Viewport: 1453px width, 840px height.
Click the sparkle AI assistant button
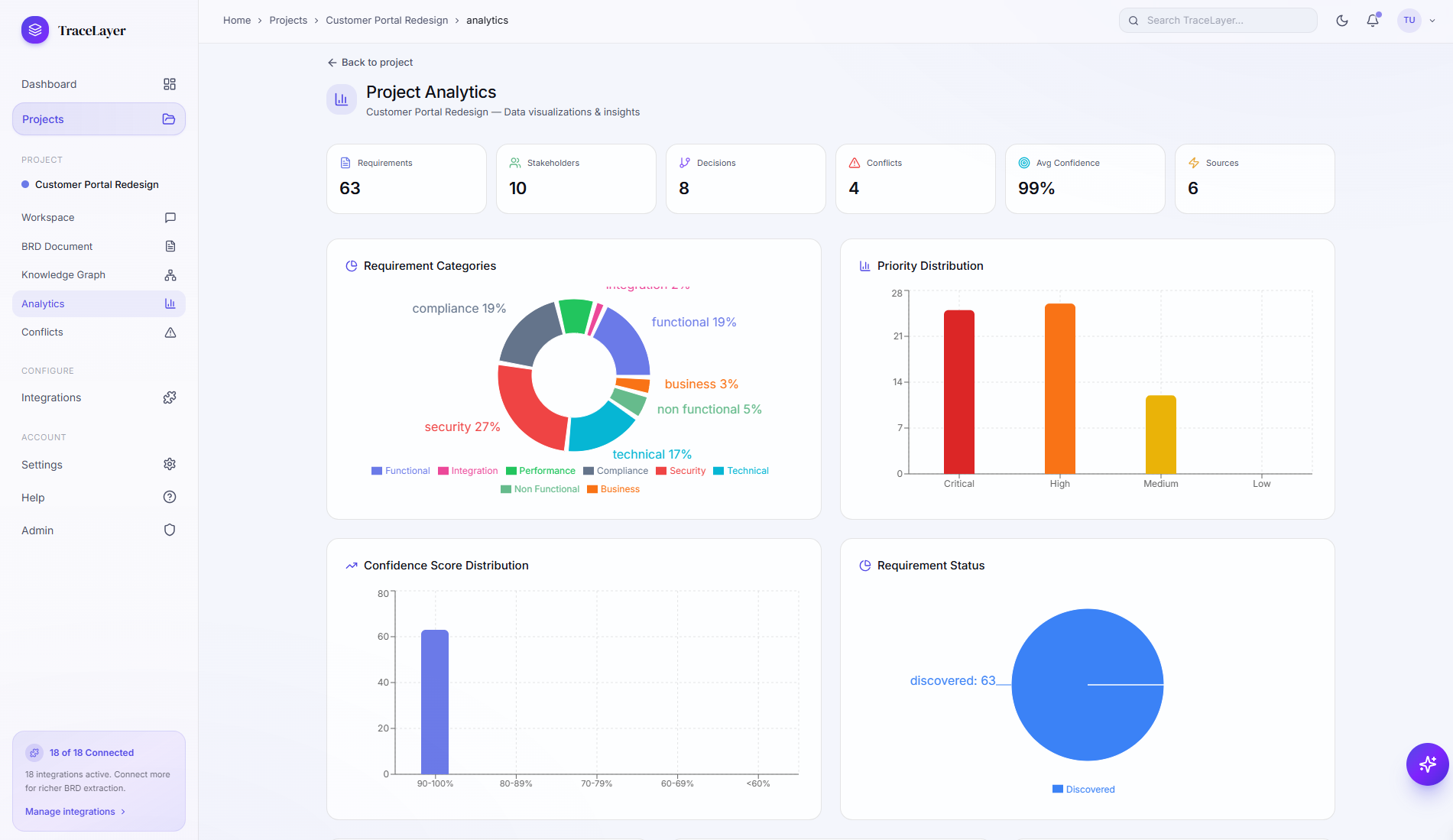[1427, 764]
